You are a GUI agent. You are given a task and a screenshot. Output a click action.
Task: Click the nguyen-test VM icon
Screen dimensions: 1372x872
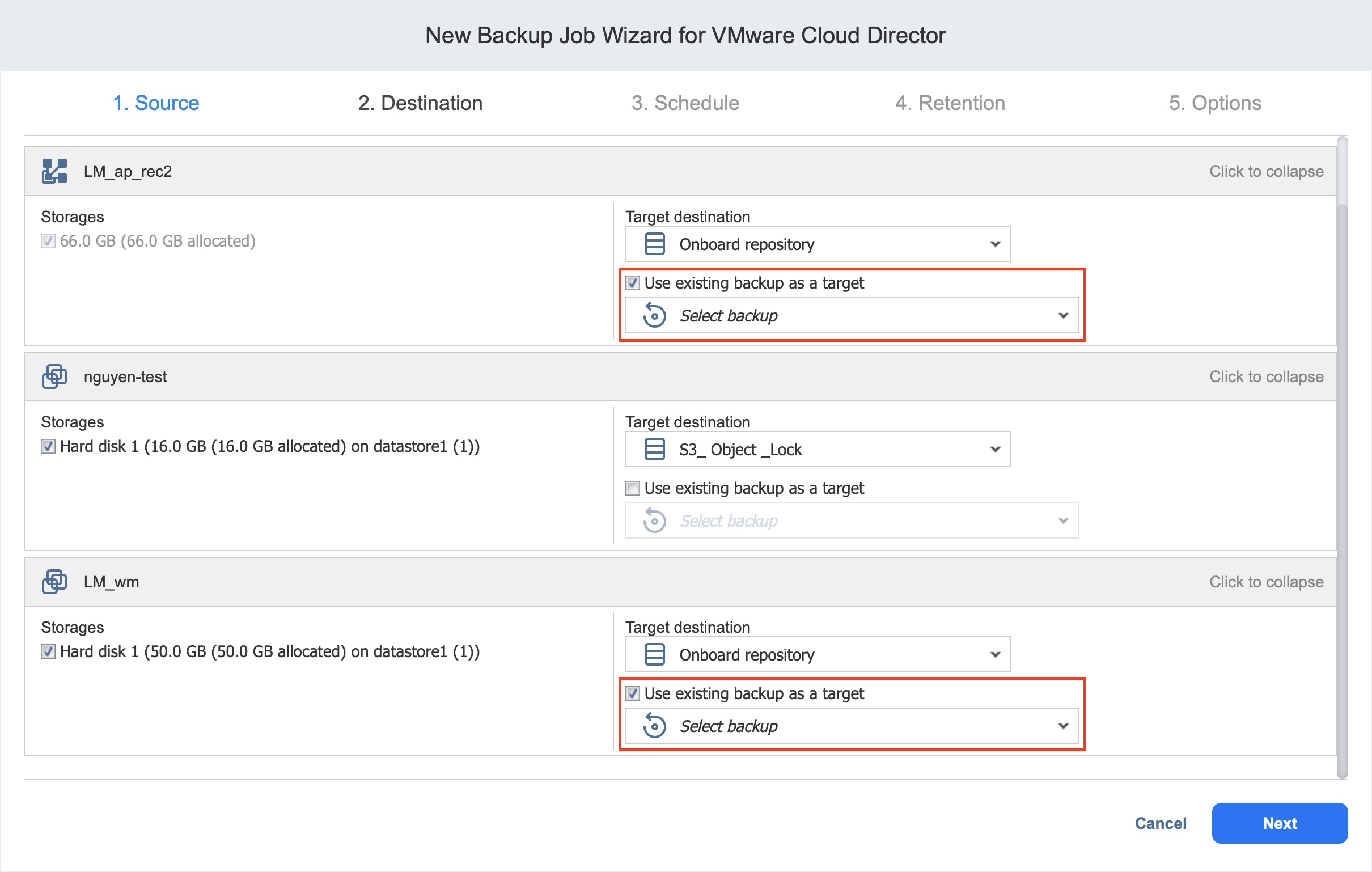54,376
